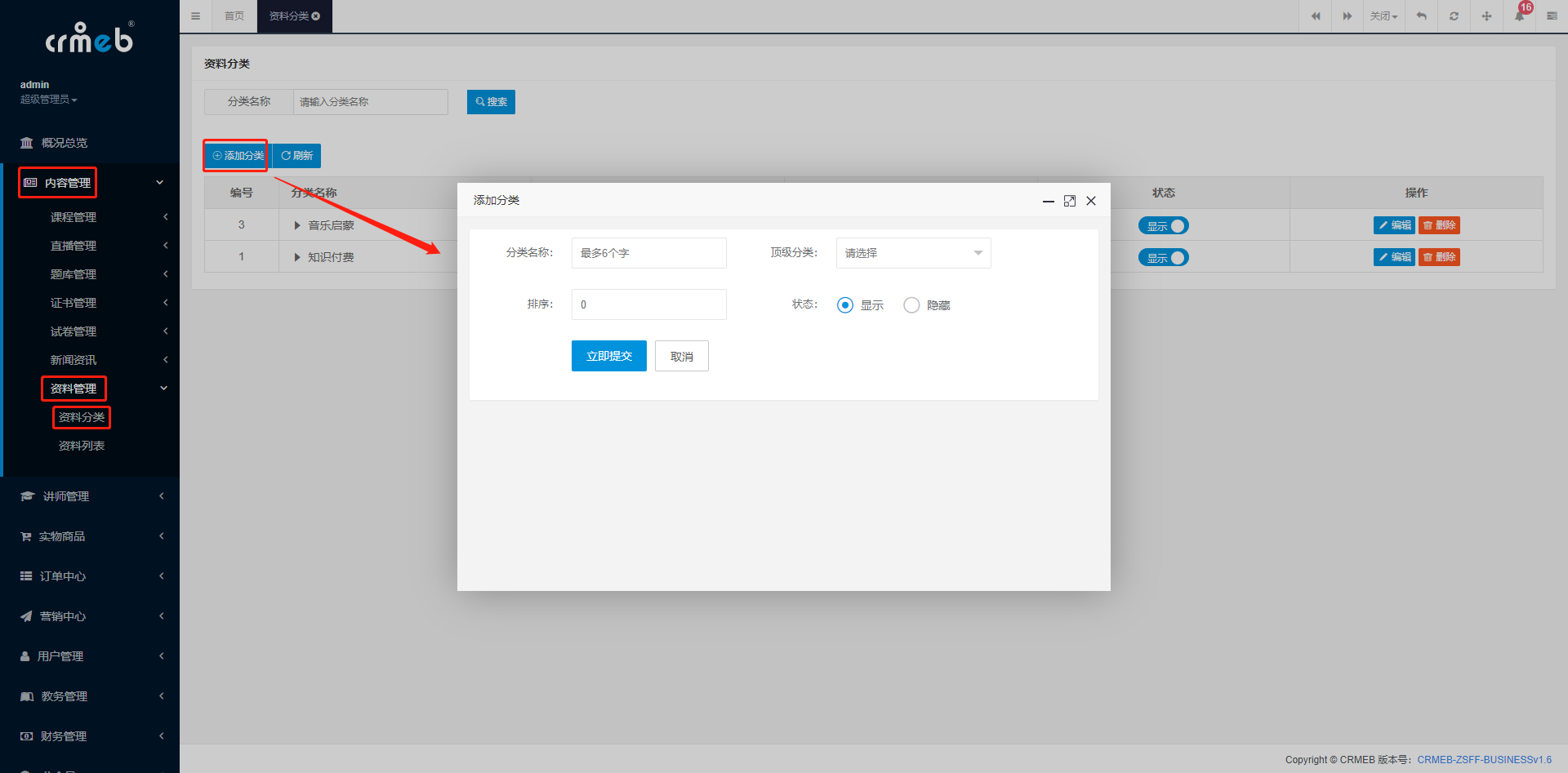
Task: Expand the 知识付费 category row
Action: coord(297,257)
